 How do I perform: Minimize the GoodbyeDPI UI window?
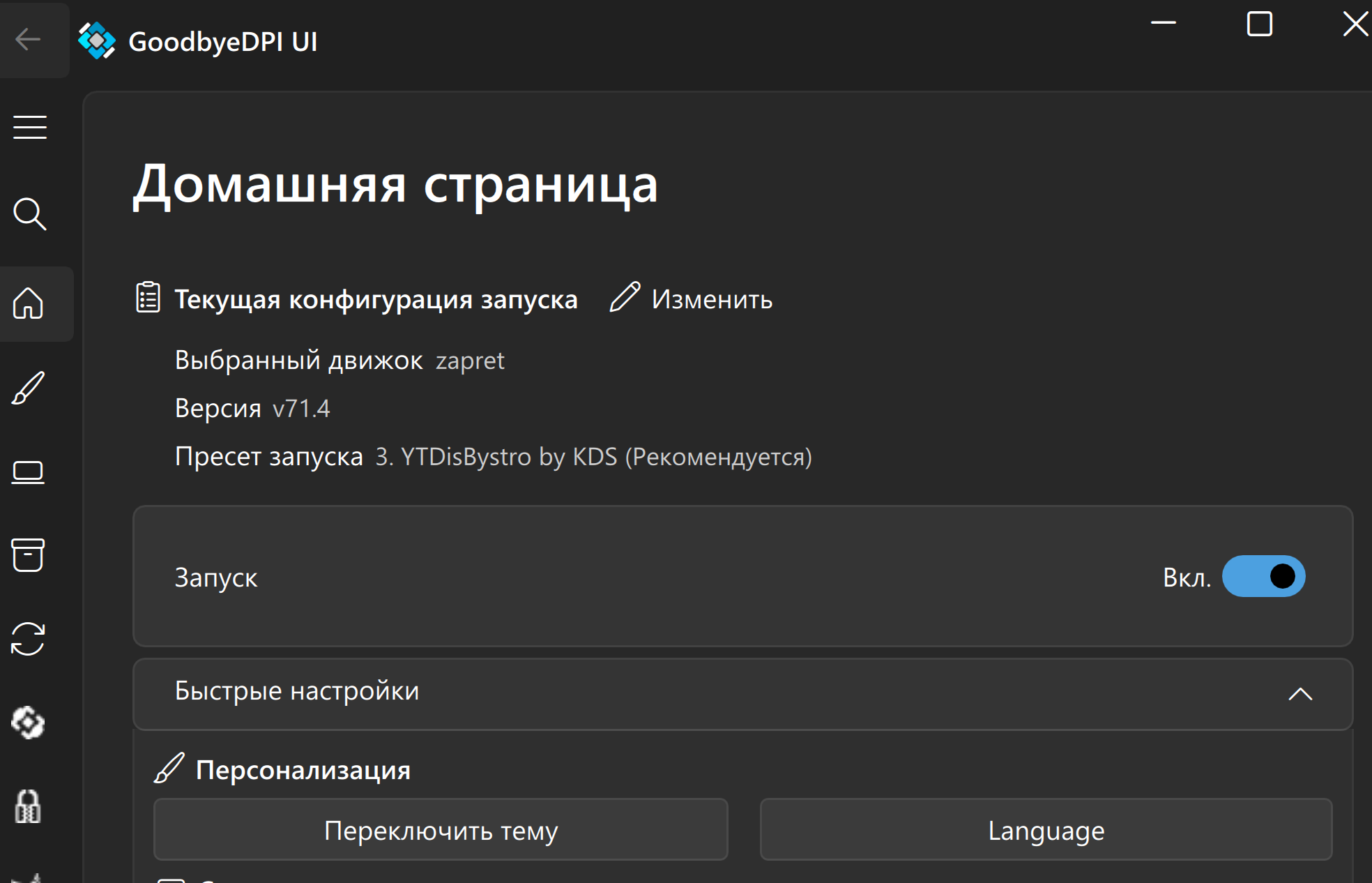point(1163,23)
